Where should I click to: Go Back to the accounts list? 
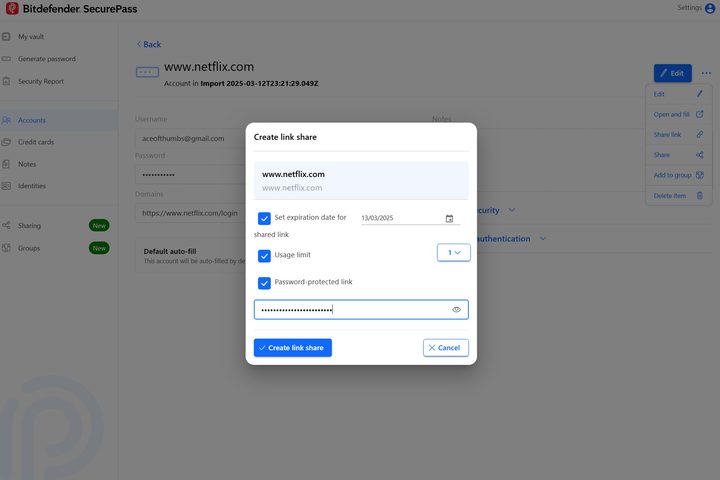149,44
